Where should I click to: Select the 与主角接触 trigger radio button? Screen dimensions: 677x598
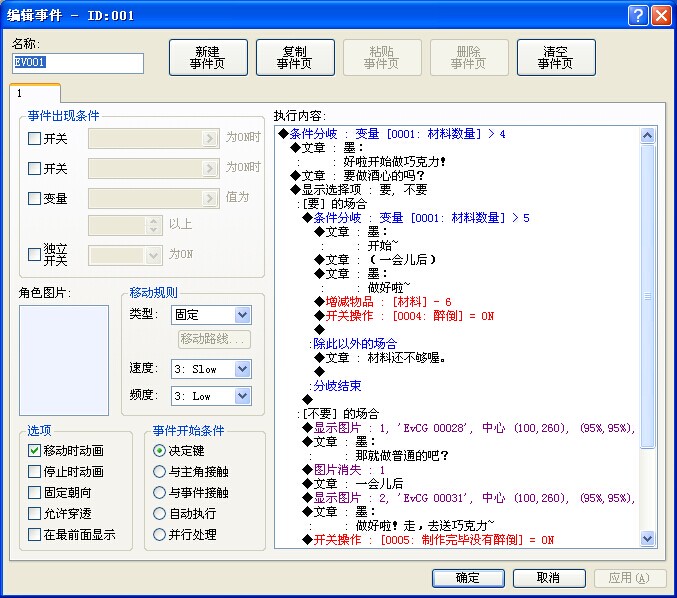point(159,471)
